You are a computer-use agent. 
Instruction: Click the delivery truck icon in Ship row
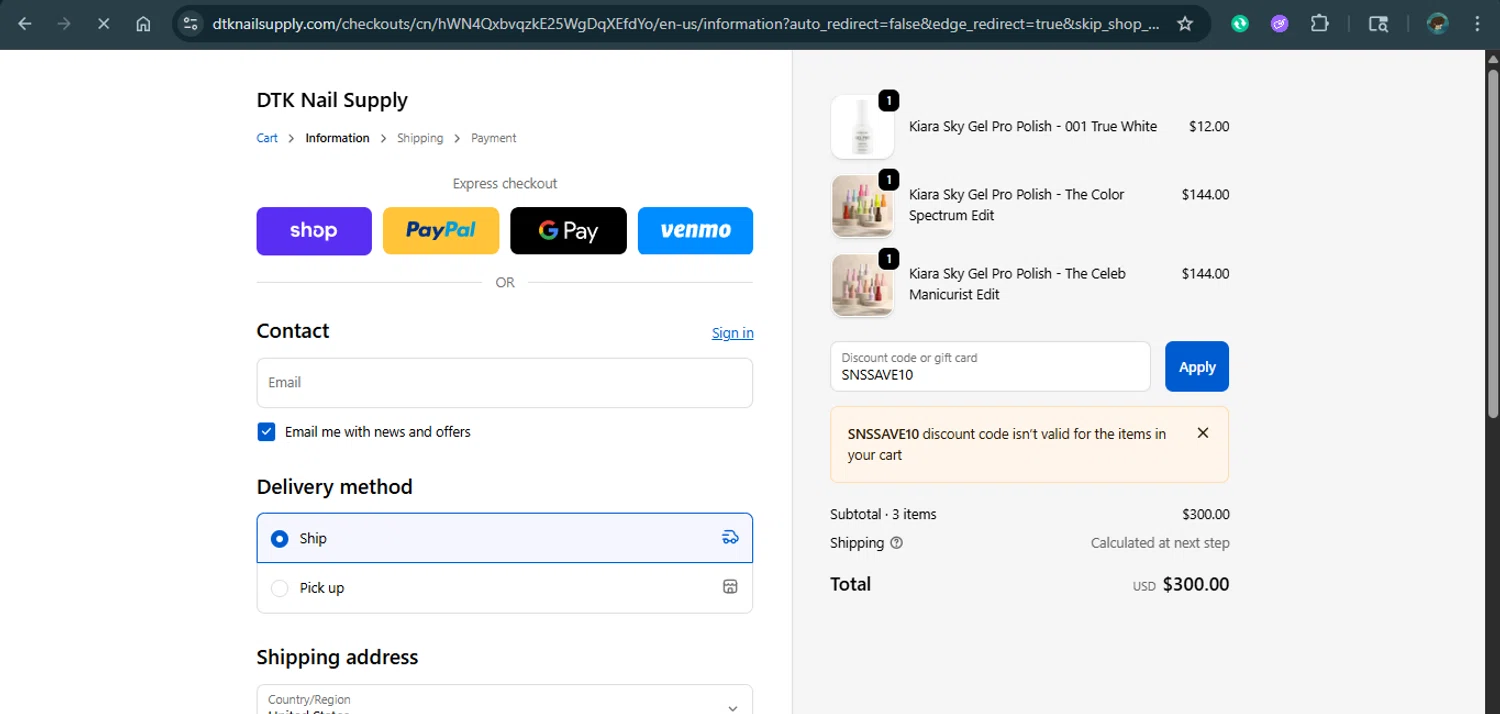click(x=730, y=538)
